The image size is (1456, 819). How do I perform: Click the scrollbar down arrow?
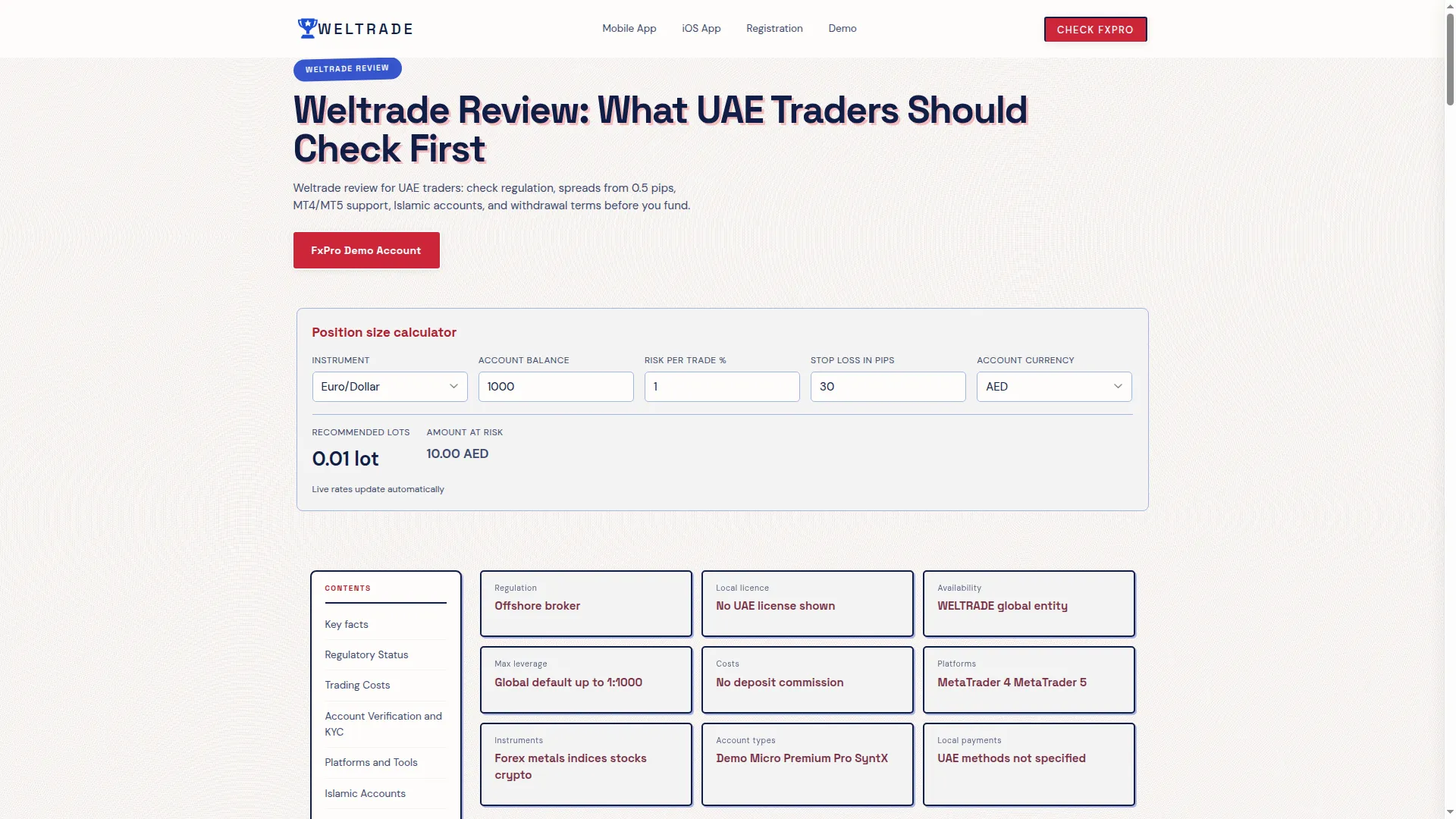(1450, 812)
